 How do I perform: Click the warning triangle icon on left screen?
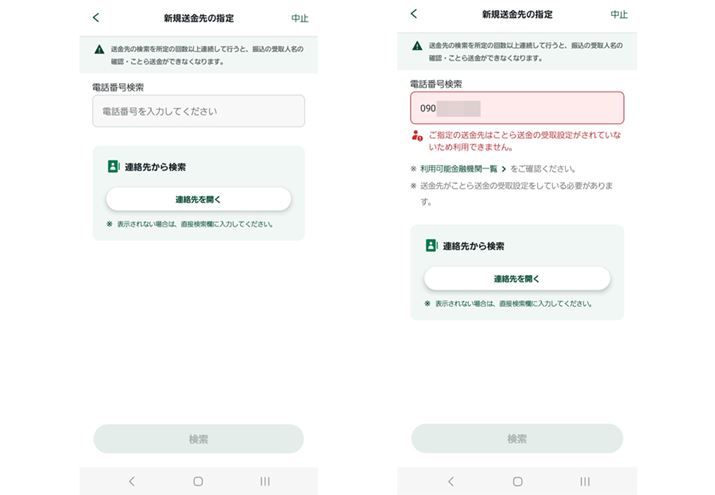click(x=99, y=49)
